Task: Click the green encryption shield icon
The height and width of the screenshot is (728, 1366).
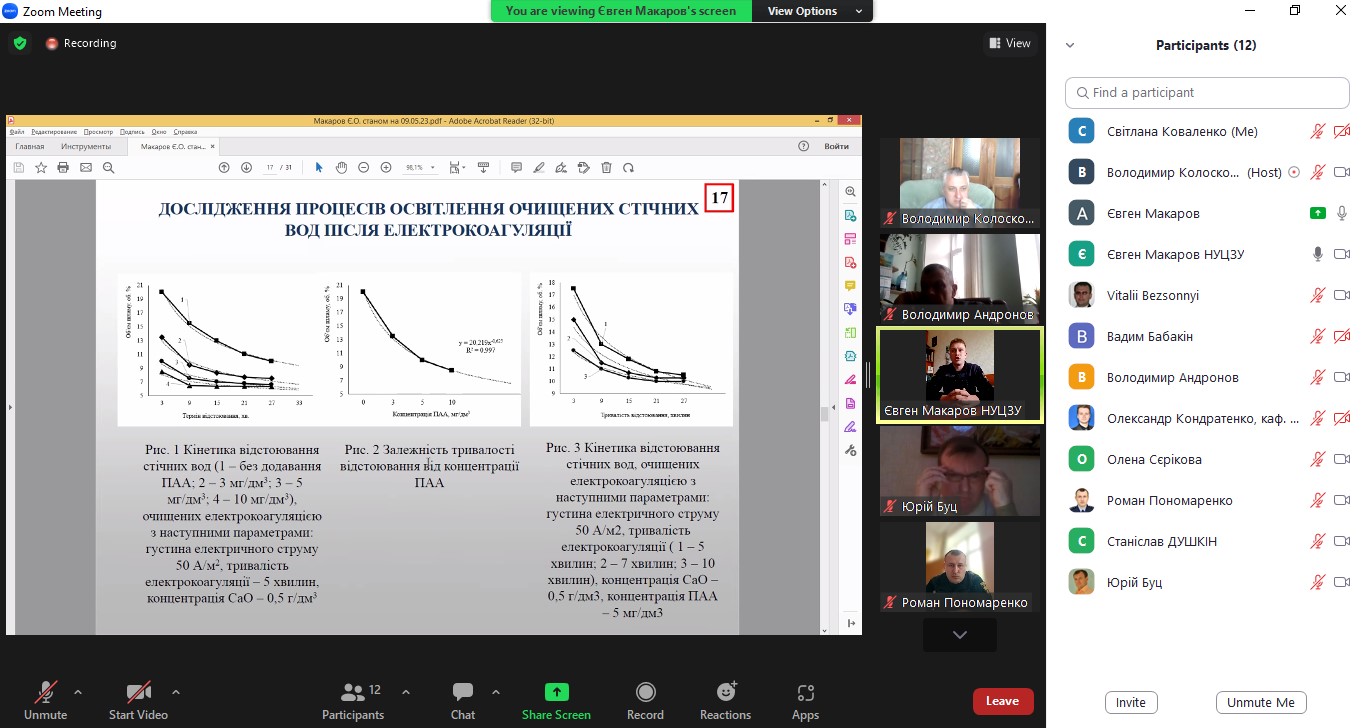Action: 20,44
